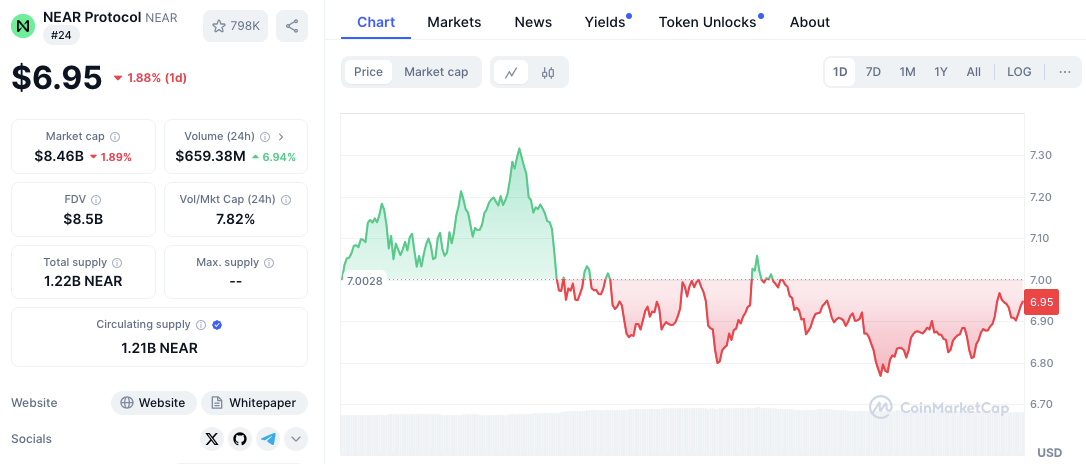
Task: Open the GitHub social link
Action: (x=240, y=438)
